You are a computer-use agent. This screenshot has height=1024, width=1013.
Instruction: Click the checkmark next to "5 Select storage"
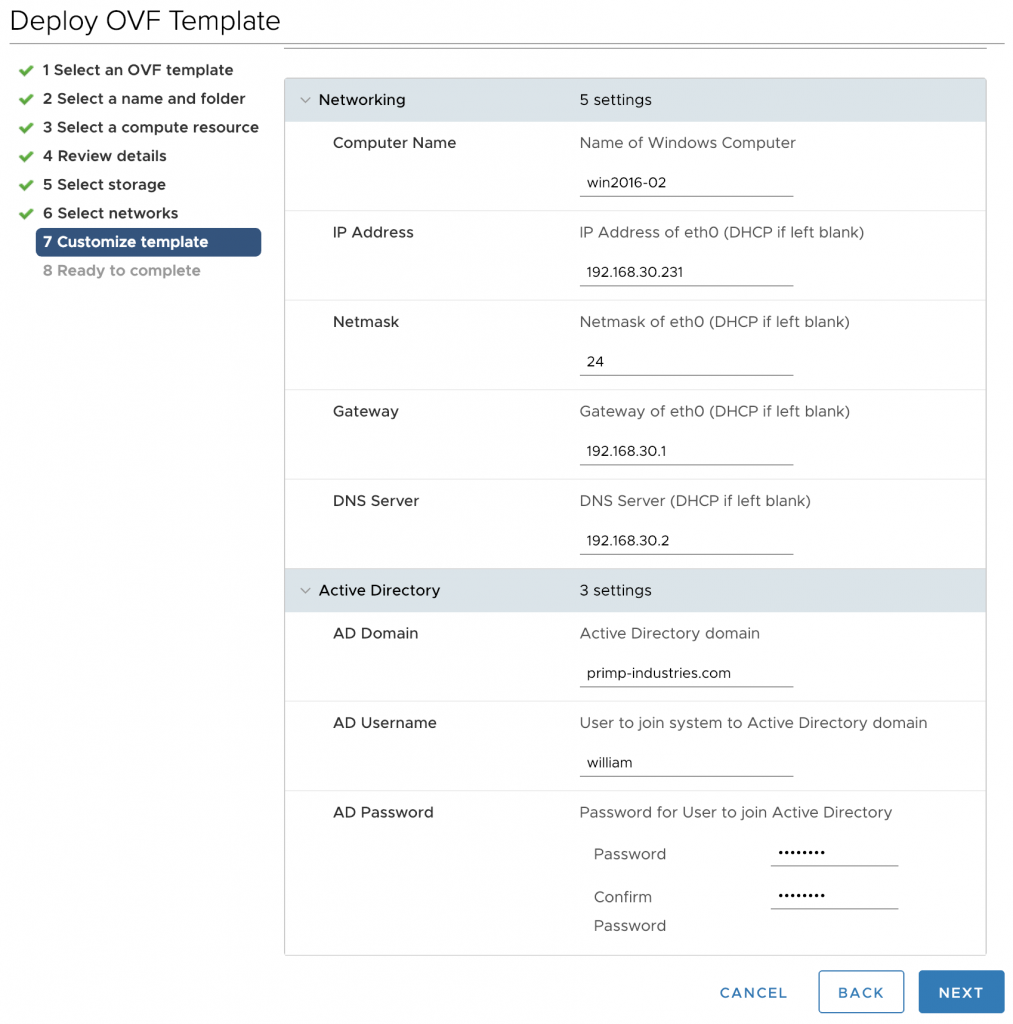(x=26, y=184)
